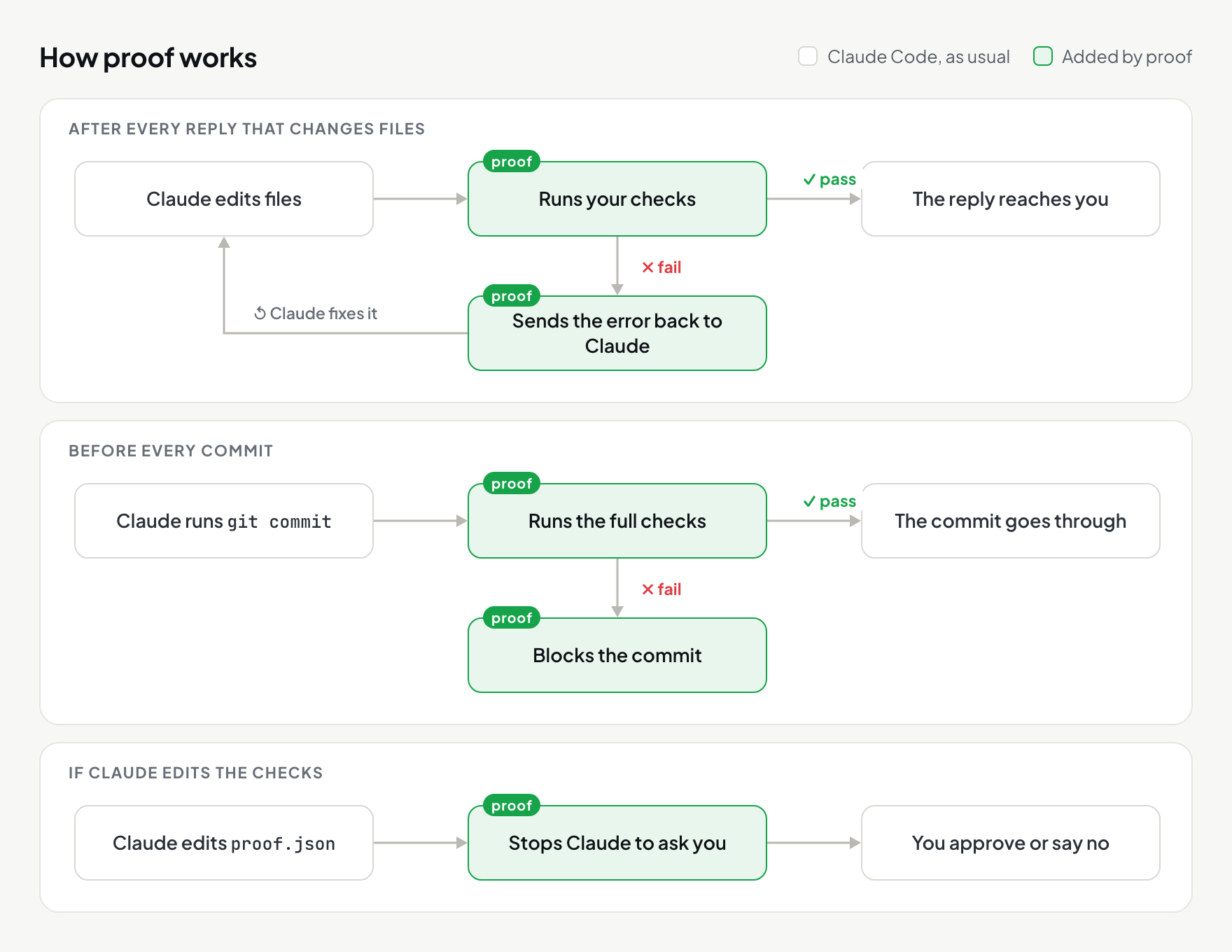Screen dimensions: 1232x952
Task: Click the green checkmark next to the top pass label
Action: 809,180
